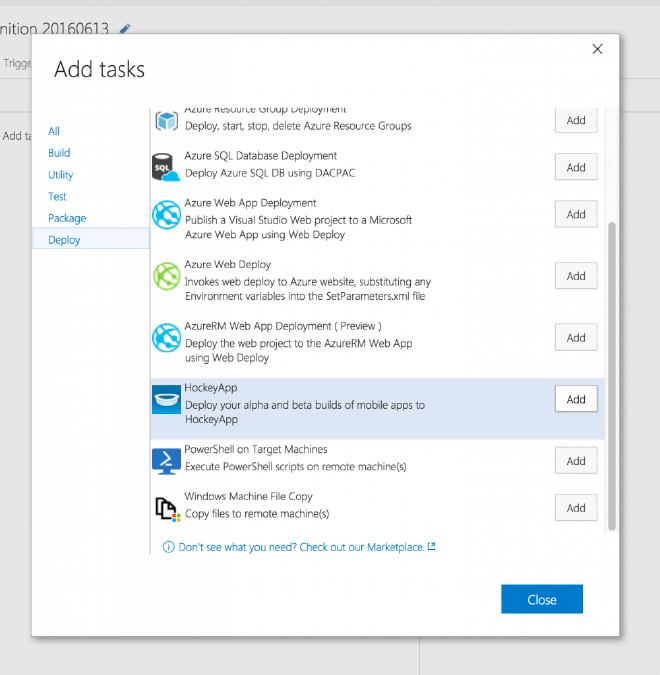Image resolution: width=660 pixels, height=675 pixels.
Task: Add the Azure Web App Deployment task
Action: [576, 214]
